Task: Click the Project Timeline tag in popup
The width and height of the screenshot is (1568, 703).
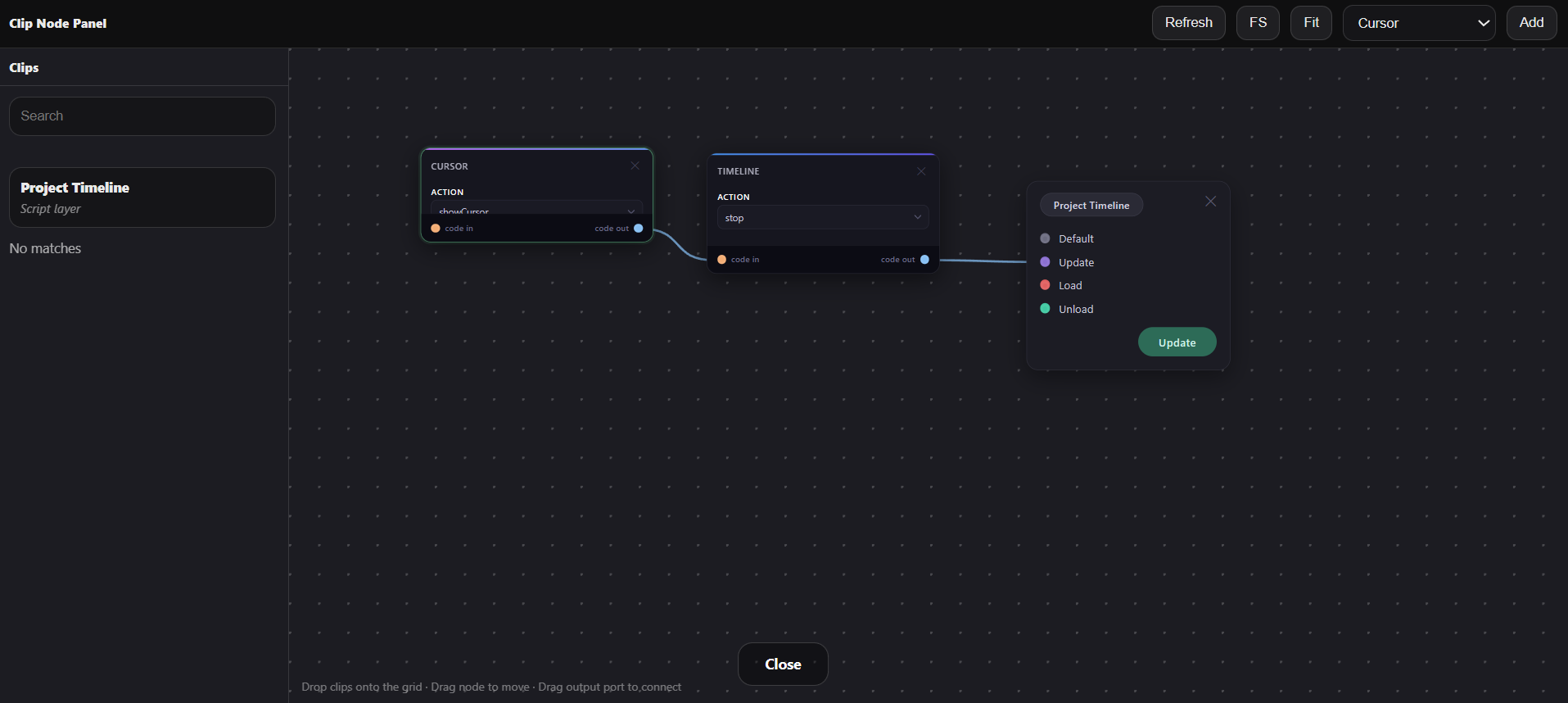Action: click(1091, 206)
